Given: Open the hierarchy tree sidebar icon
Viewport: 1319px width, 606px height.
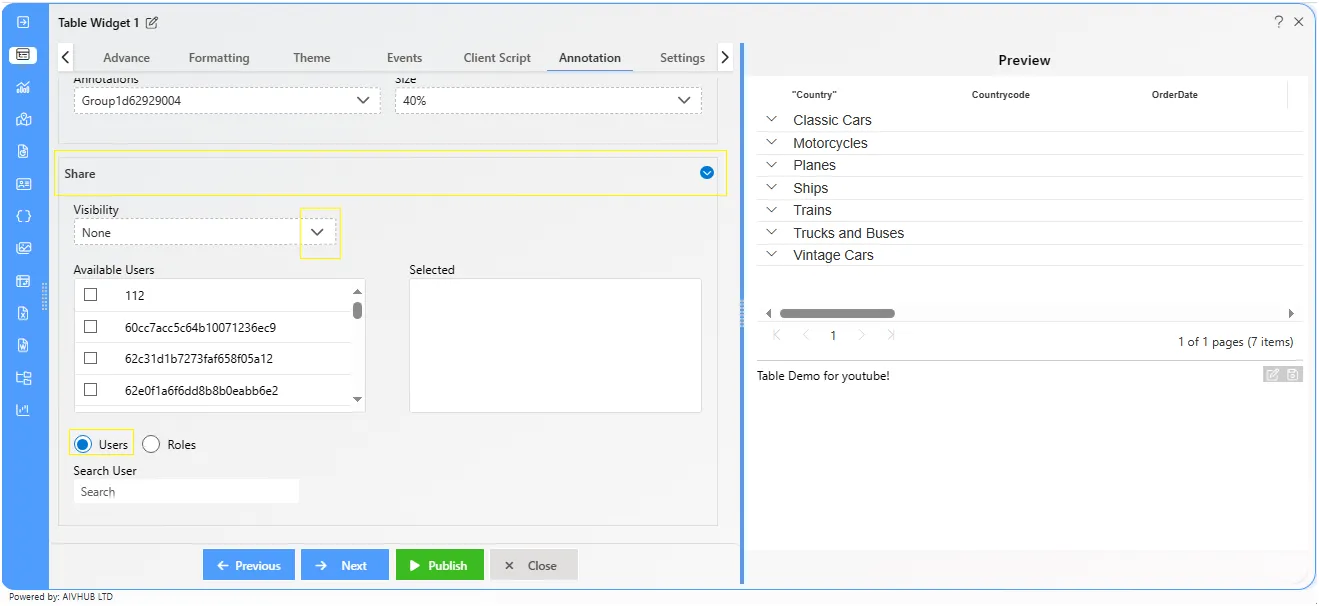Looking at the screenshot, I should pyautogui.click(x=24, y=378).
